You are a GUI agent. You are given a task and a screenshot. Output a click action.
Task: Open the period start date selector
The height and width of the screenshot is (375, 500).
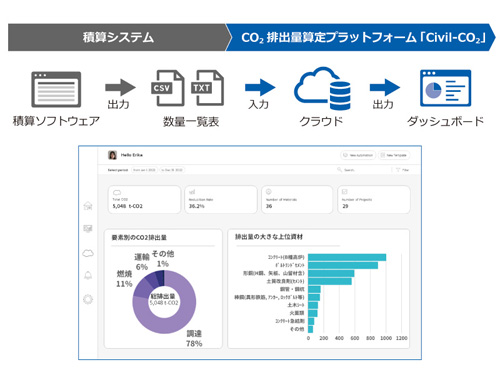(x=144, y=170)
